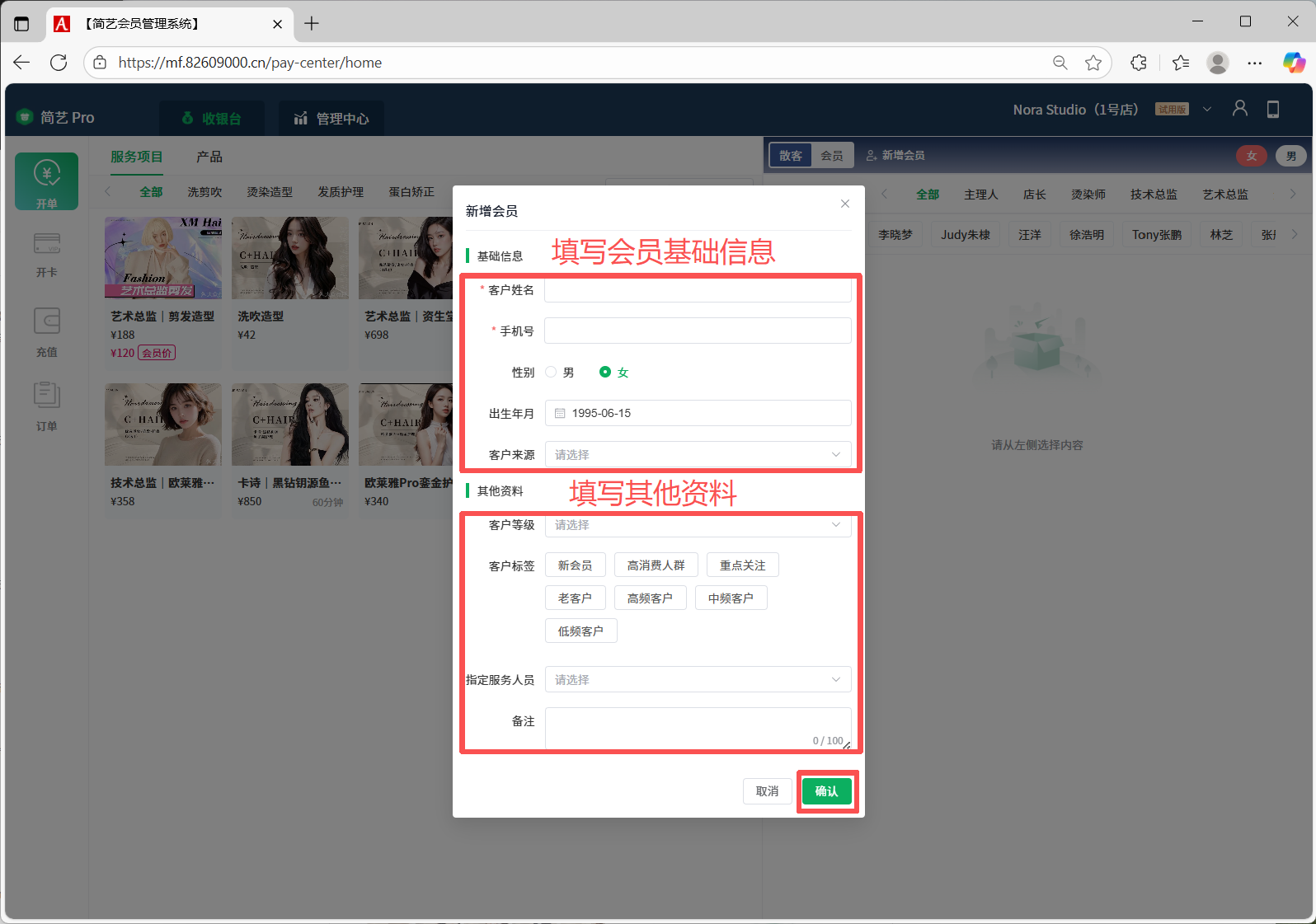
Task: Click the user profile icon in header
Action: [1239, 109]
